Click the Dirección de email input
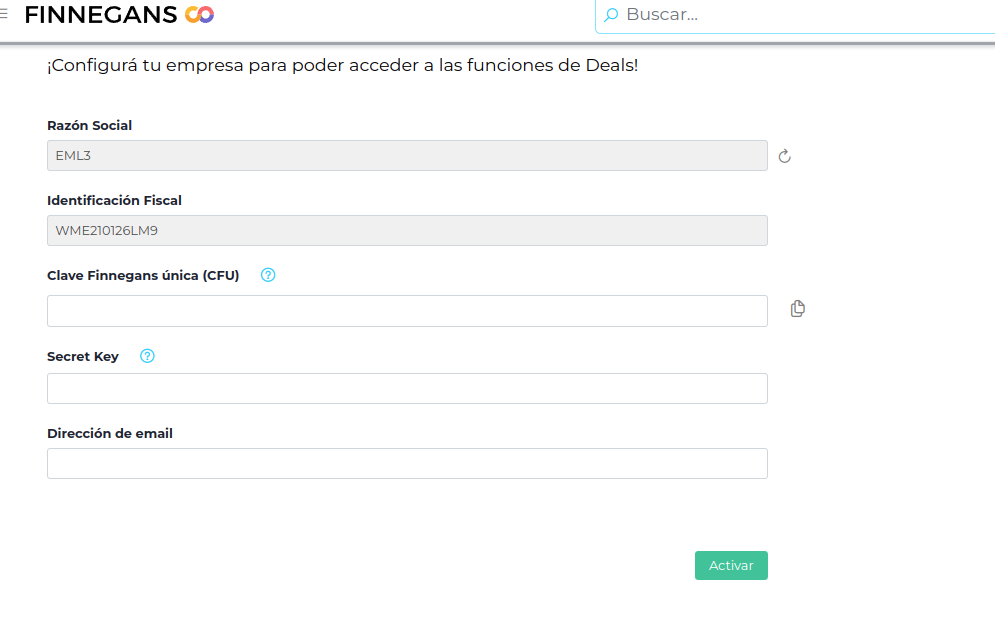The width and height of the screenshot is (995, 633). point(407,464)
